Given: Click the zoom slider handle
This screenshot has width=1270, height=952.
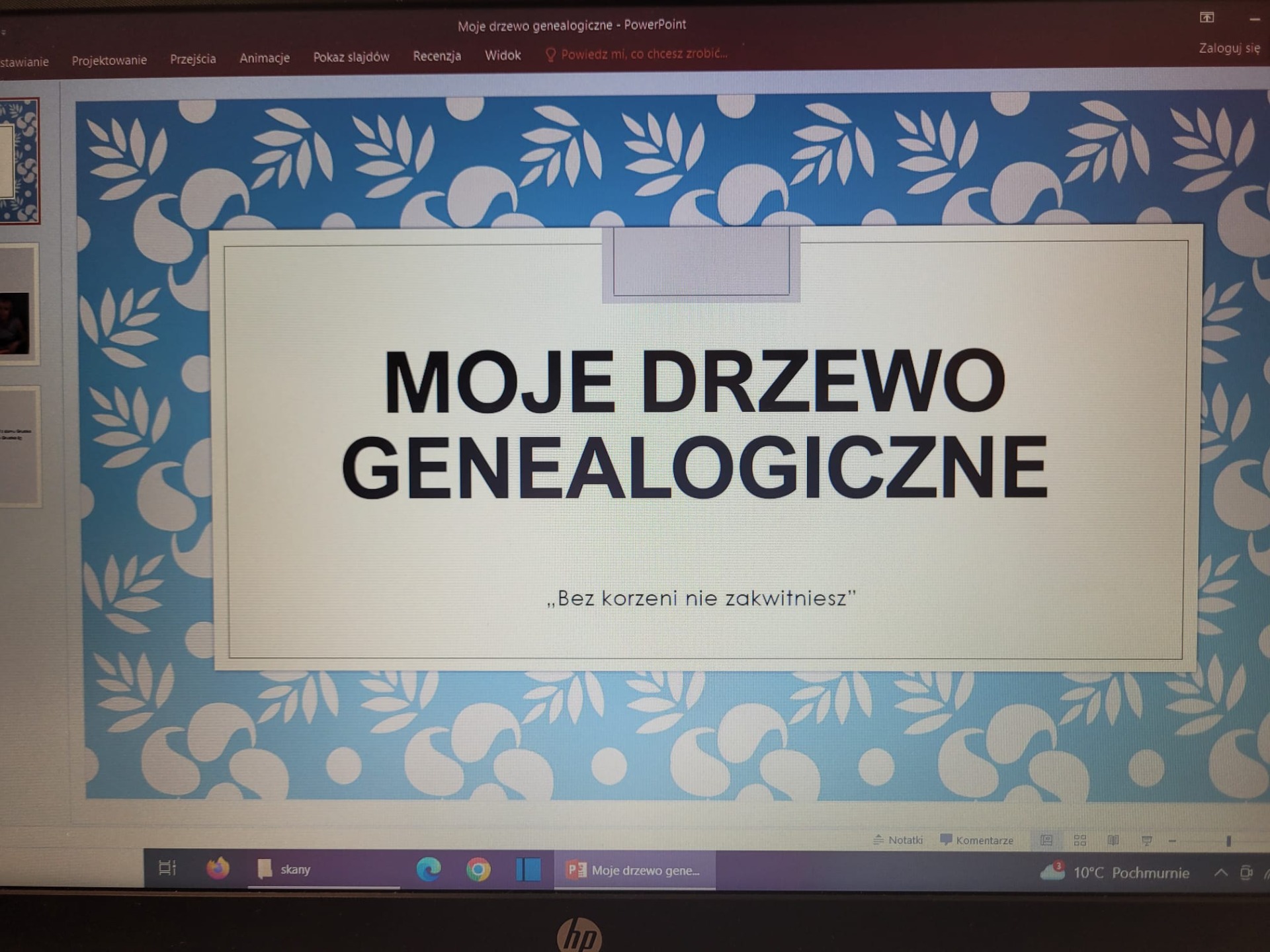Looking at the screenshot, I should [1228, 841].
